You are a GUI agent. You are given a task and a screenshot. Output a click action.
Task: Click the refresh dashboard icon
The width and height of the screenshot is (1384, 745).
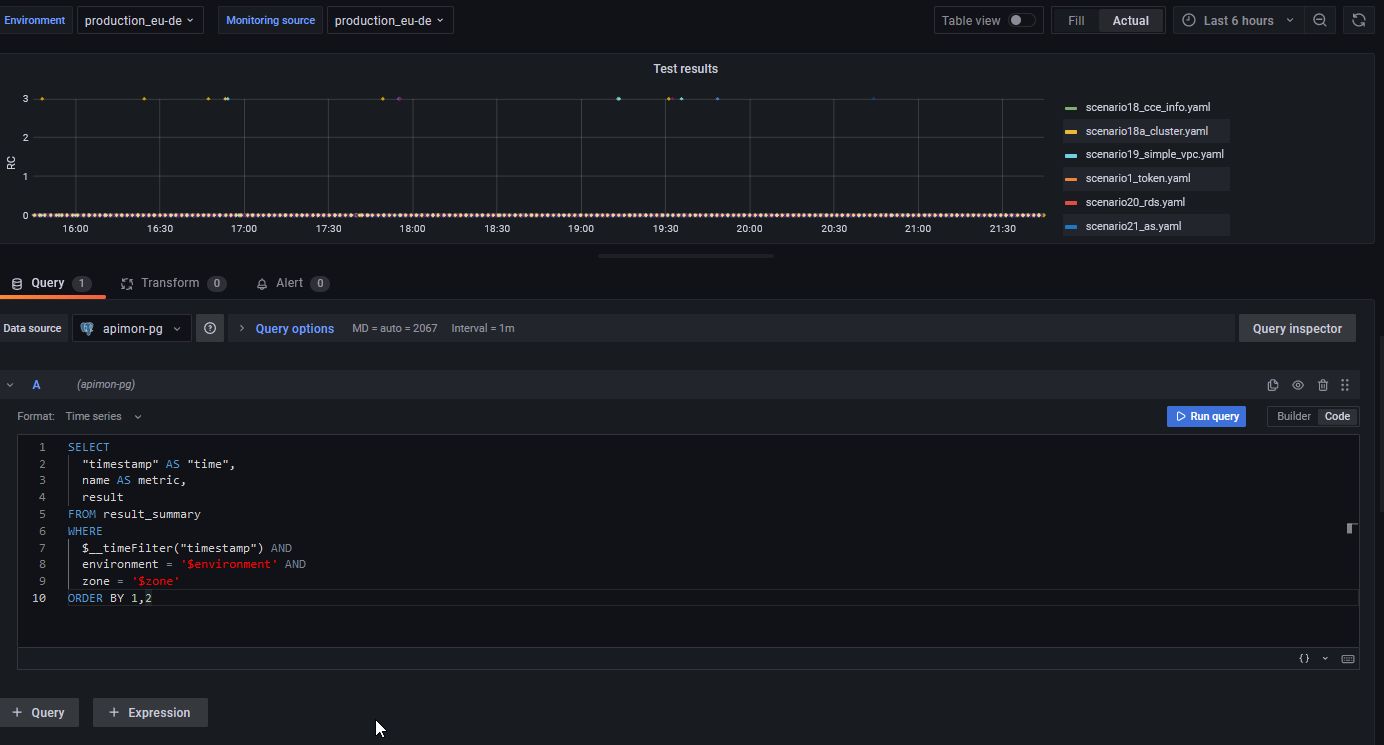tap(1358, 20)
